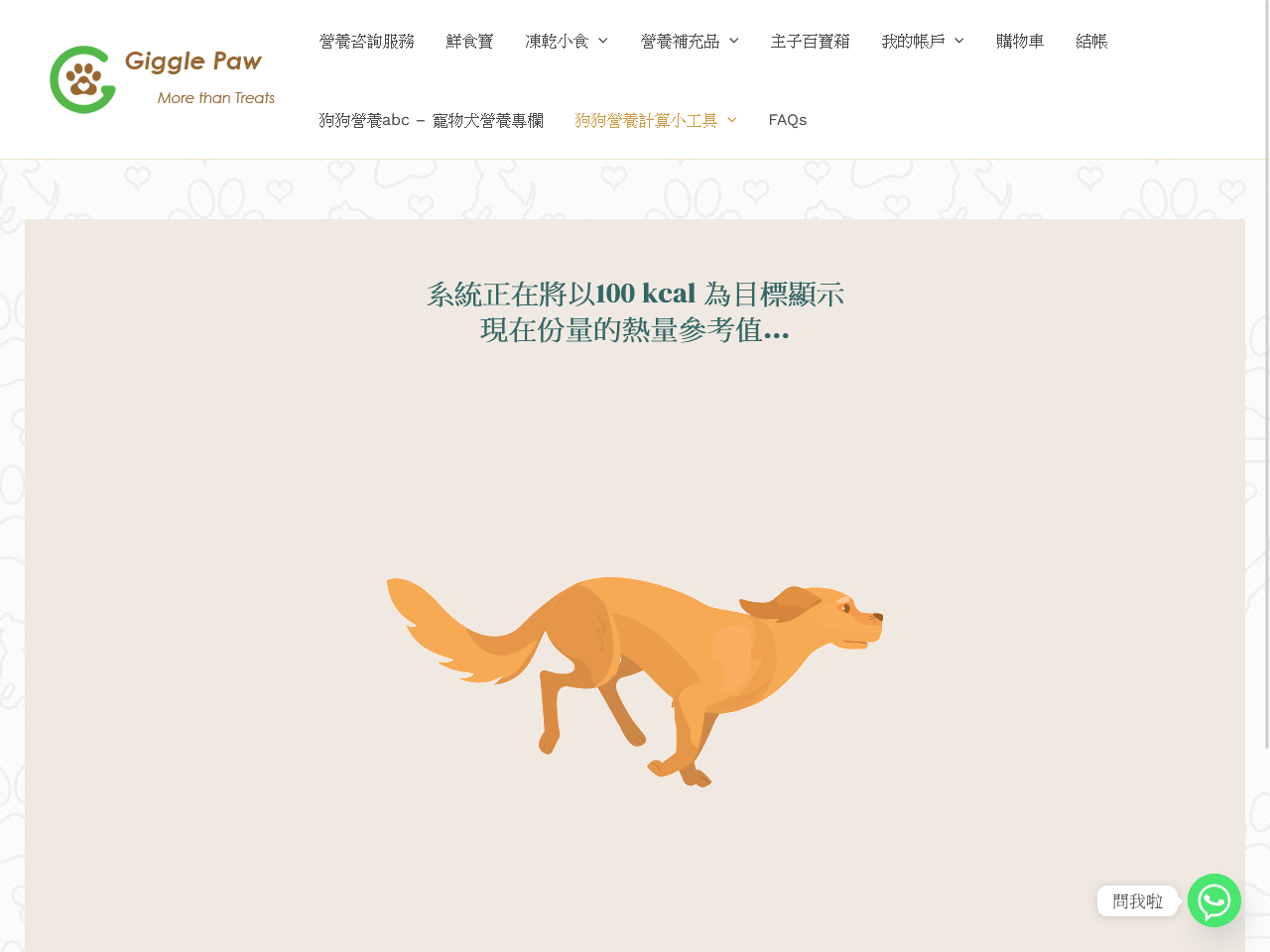Open the 主子百寶箱 menu item
The height and width of the screenshot is (952, 1270).
click(x=811, y=41)
